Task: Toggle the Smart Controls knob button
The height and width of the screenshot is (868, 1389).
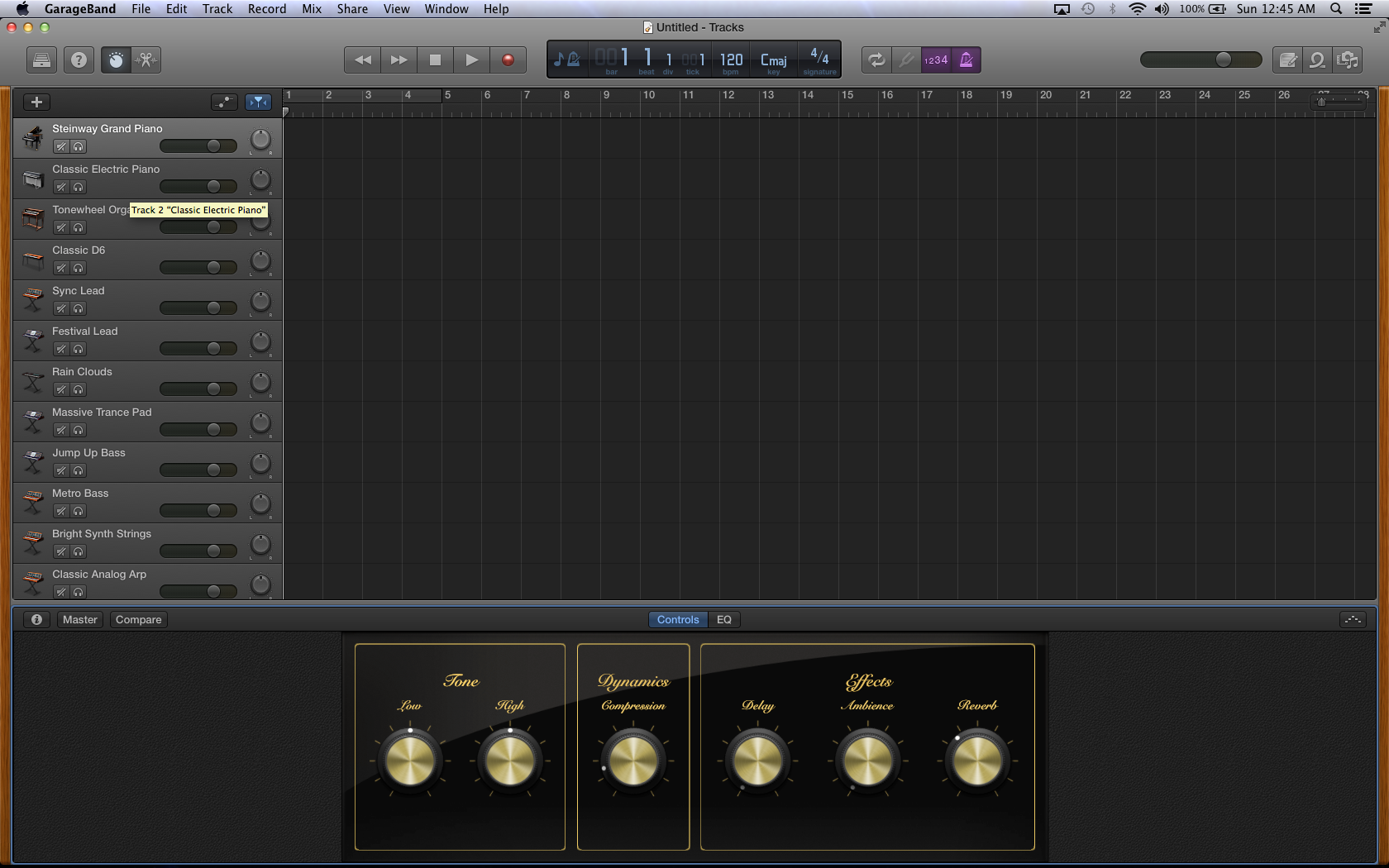Action: point(116,60)
